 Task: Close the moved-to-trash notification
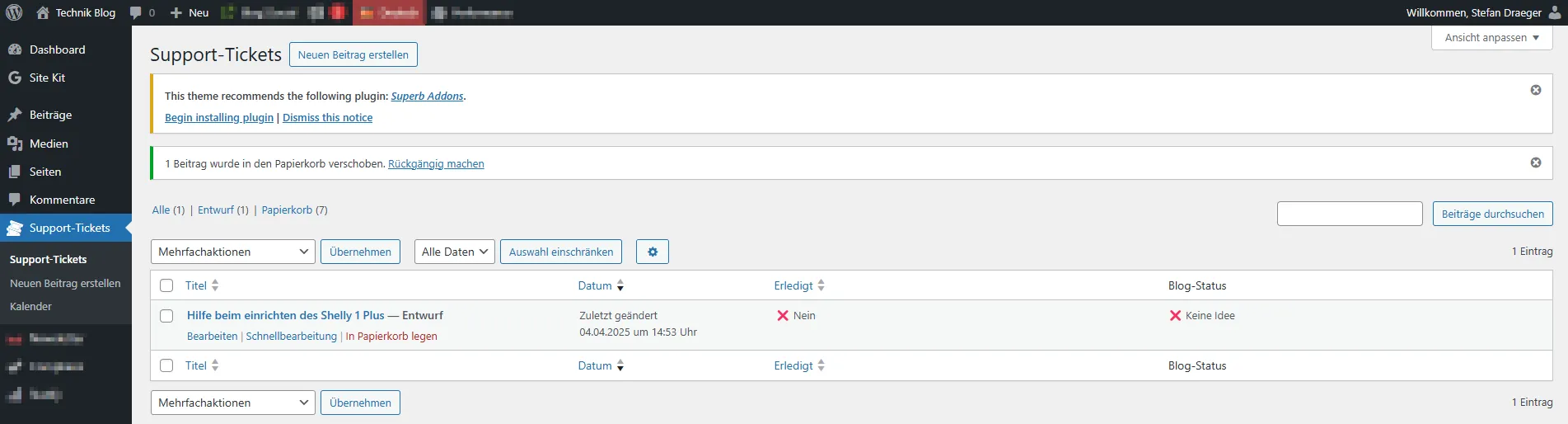click(x=1535, y=163)
